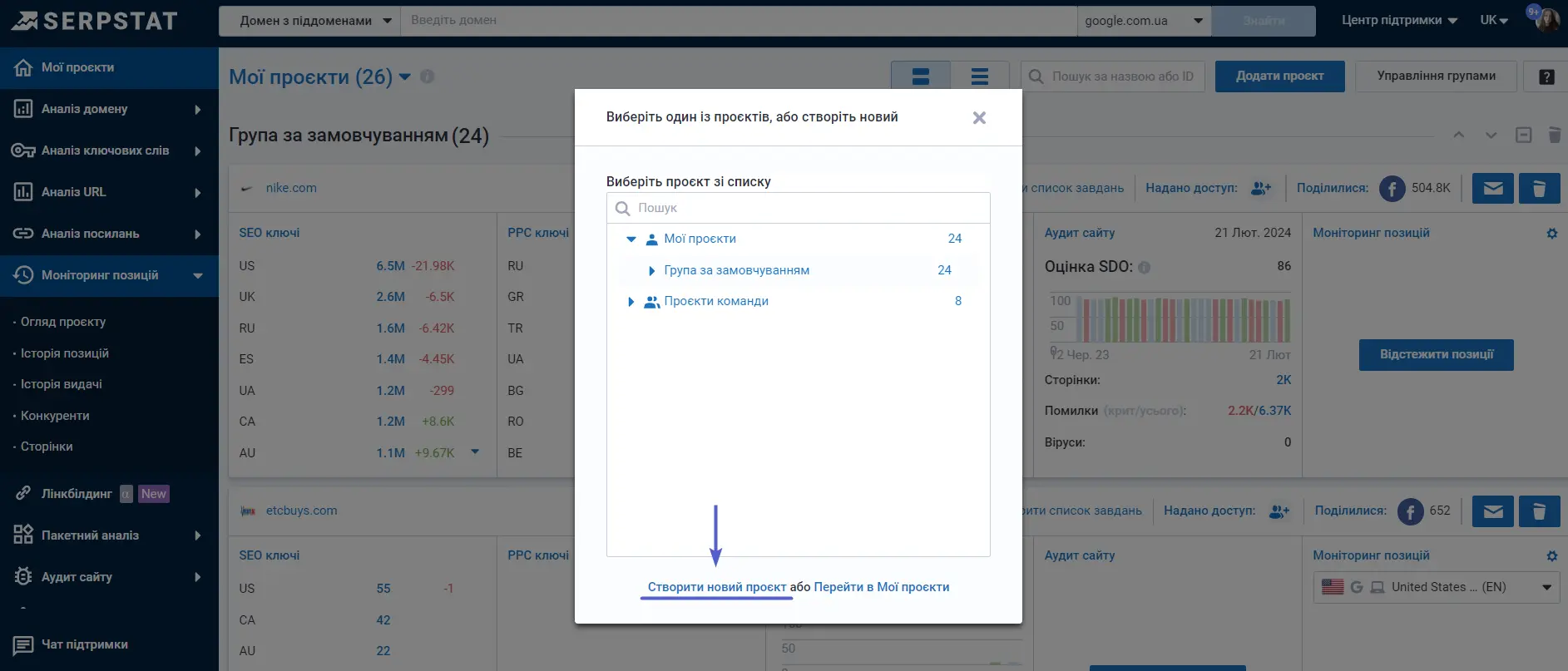Delete etcbuys.com project trash button
The width and height of the screenshot is (1568, 671).
[x=1539, y=511]
